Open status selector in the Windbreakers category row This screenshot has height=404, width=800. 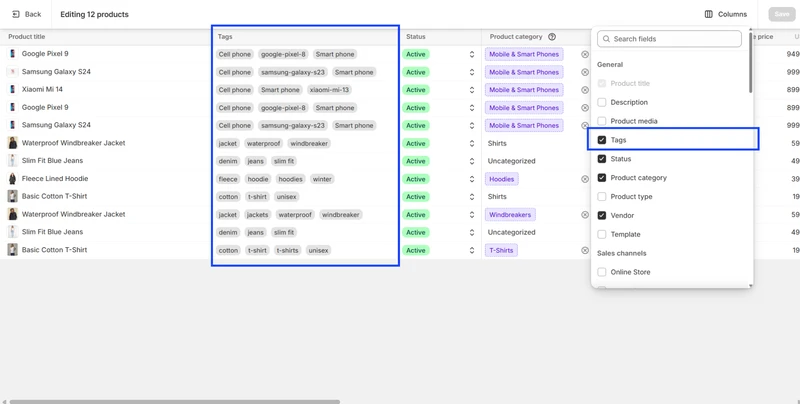pos(472,215)
